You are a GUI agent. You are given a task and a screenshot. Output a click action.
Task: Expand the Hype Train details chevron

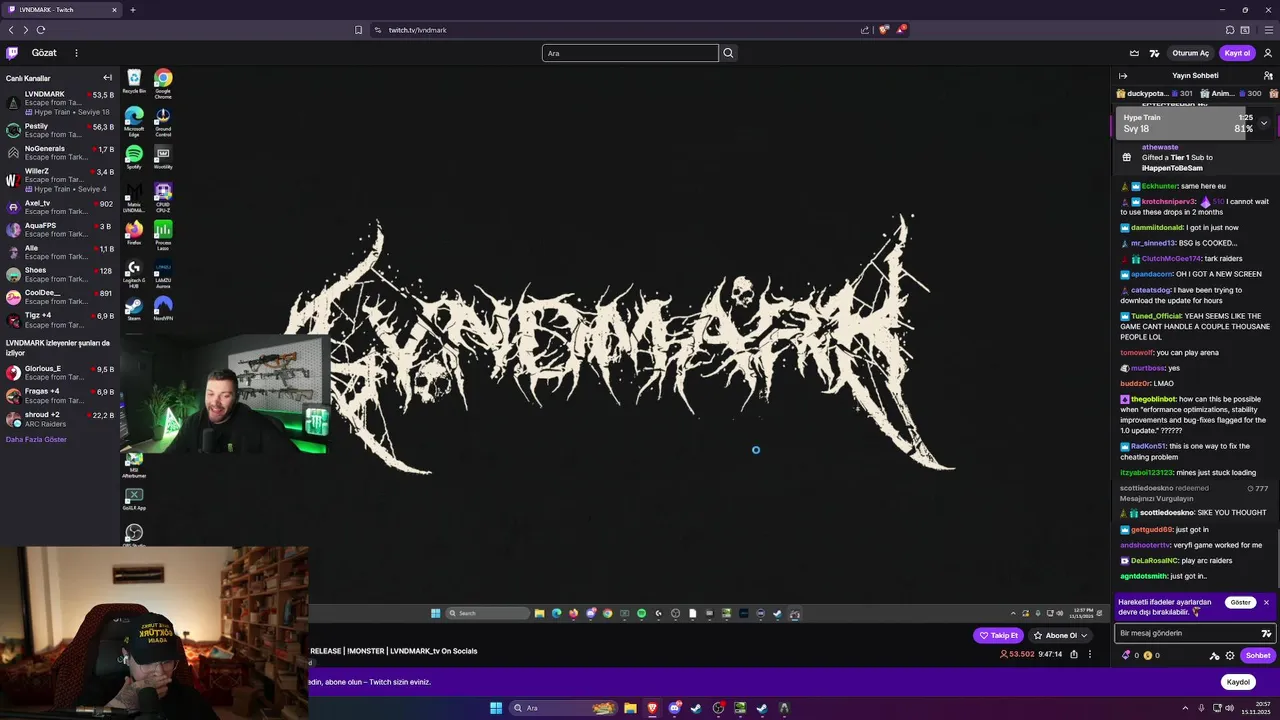tap(1264, 123)
